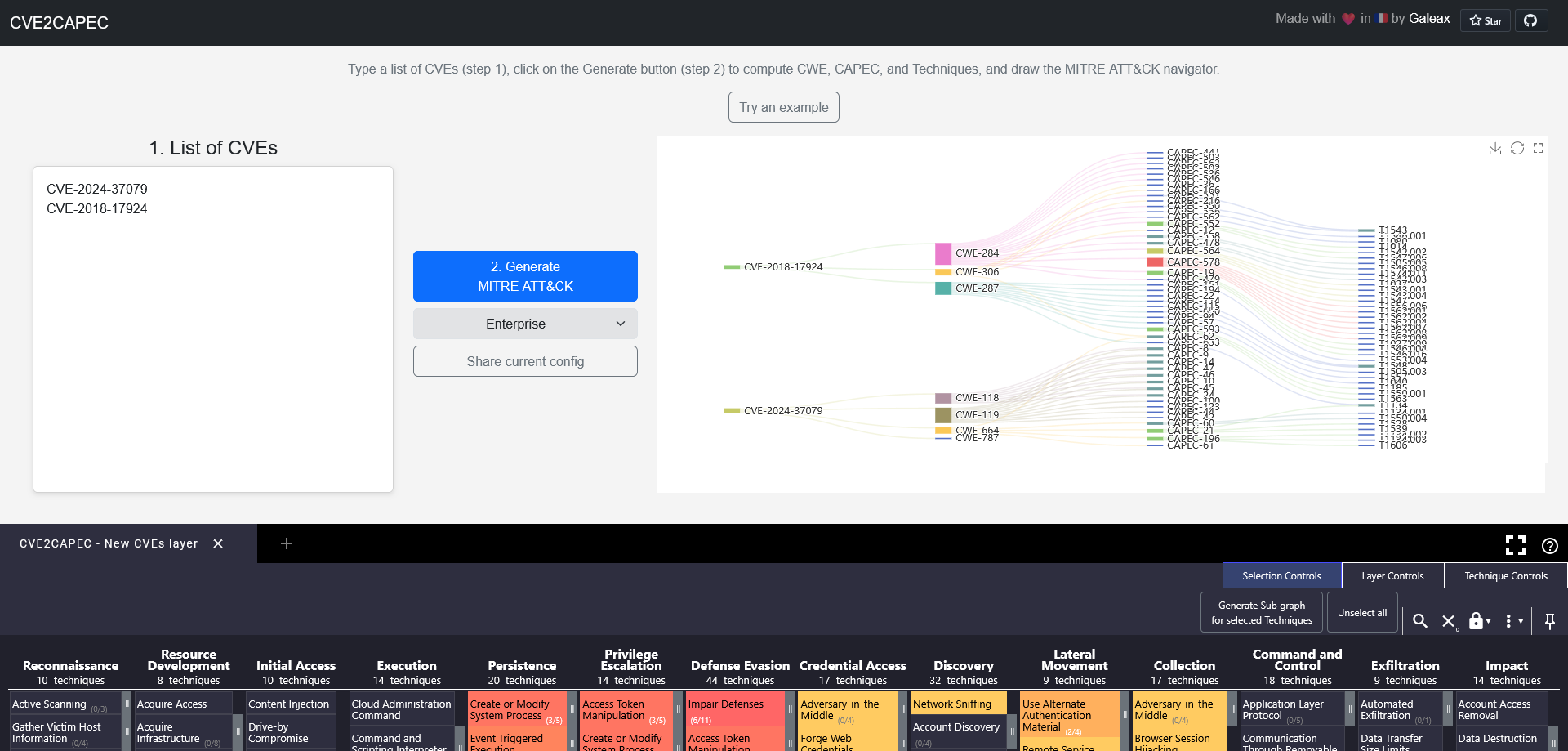Switch to Technique Controls tab
The image size is (1568, 751).
click(x=1505, y=575)
